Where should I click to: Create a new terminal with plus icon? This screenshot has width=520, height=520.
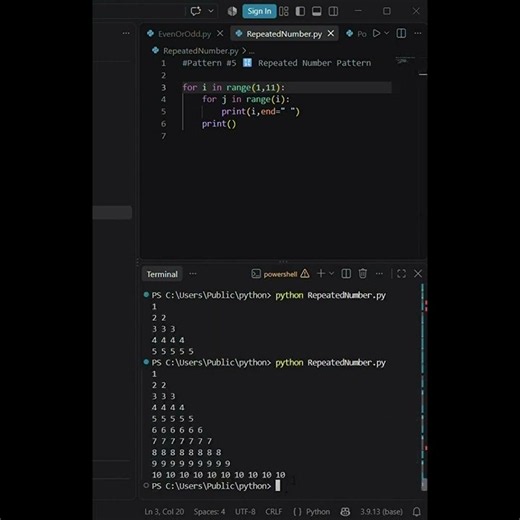pos(321,274)
